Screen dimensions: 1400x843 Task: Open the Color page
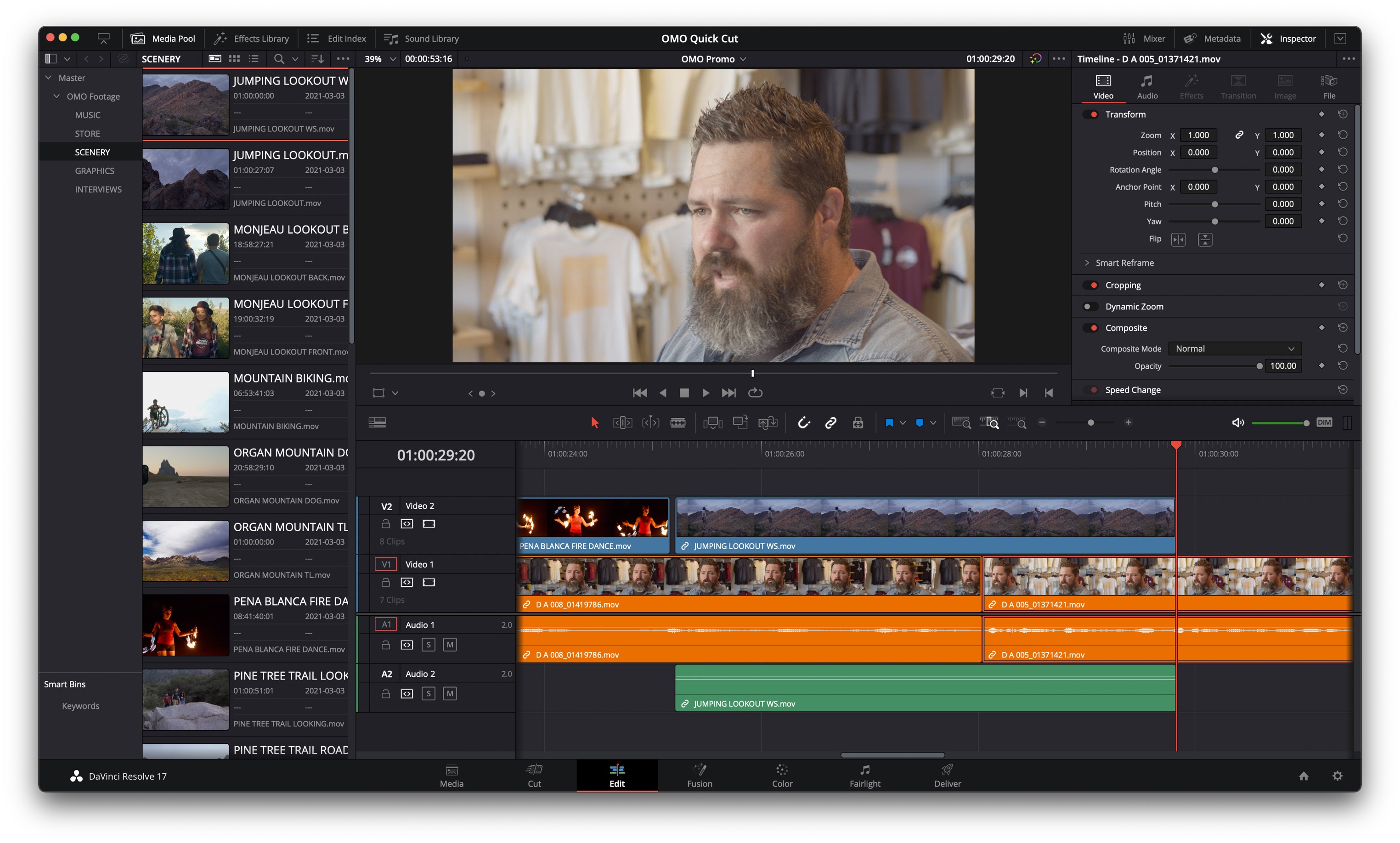(782, 776)
